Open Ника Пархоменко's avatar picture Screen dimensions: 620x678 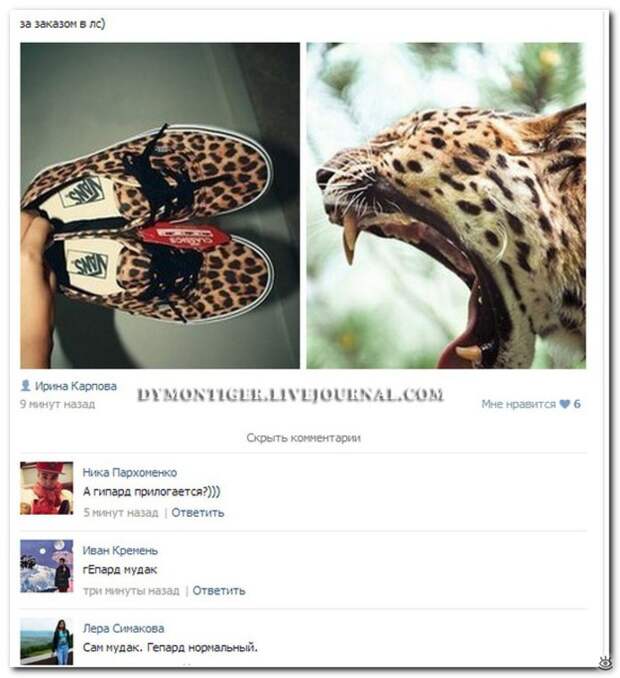(47, 488)
